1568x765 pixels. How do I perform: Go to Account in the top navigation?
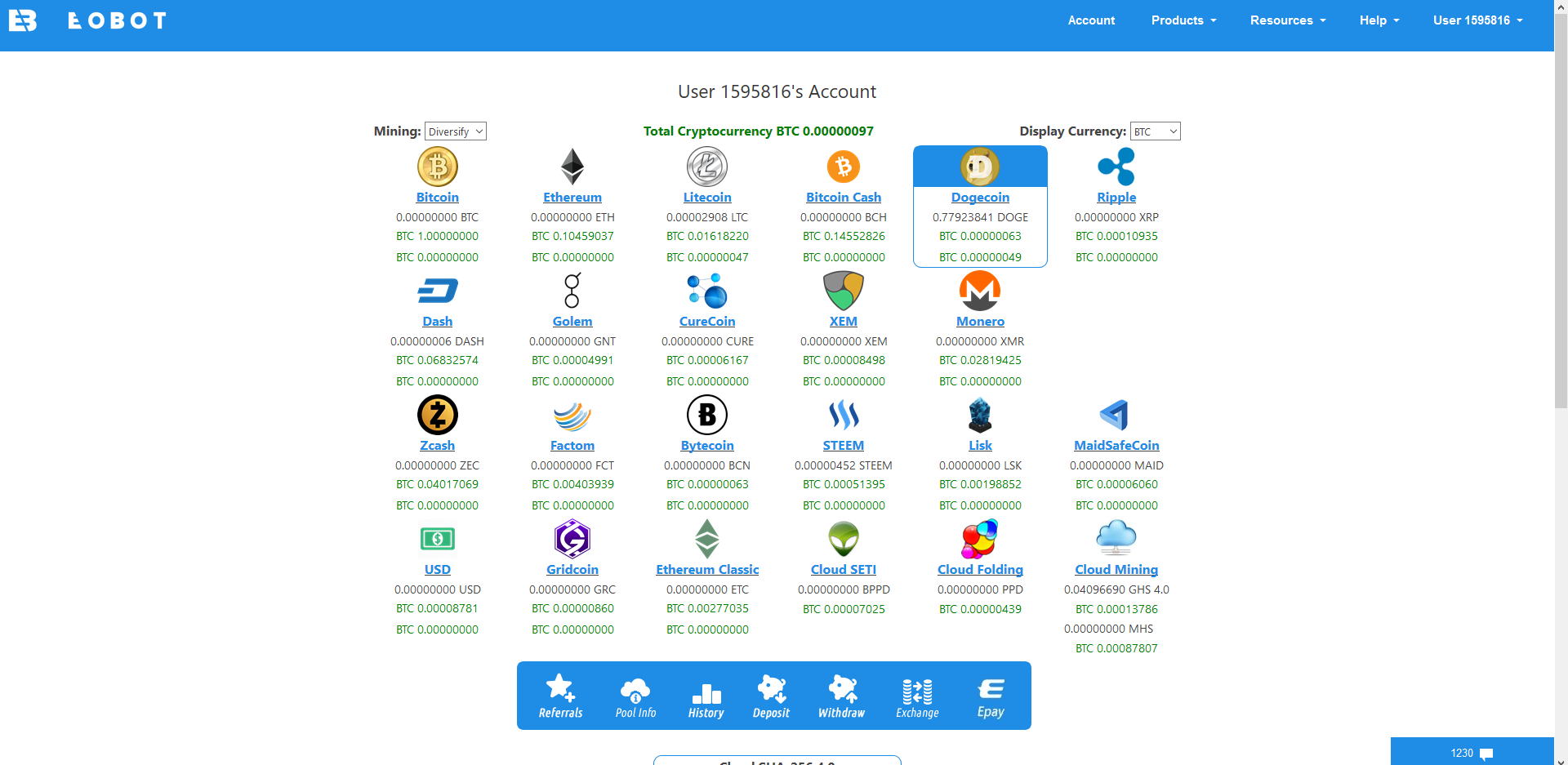coord(1091,20)
